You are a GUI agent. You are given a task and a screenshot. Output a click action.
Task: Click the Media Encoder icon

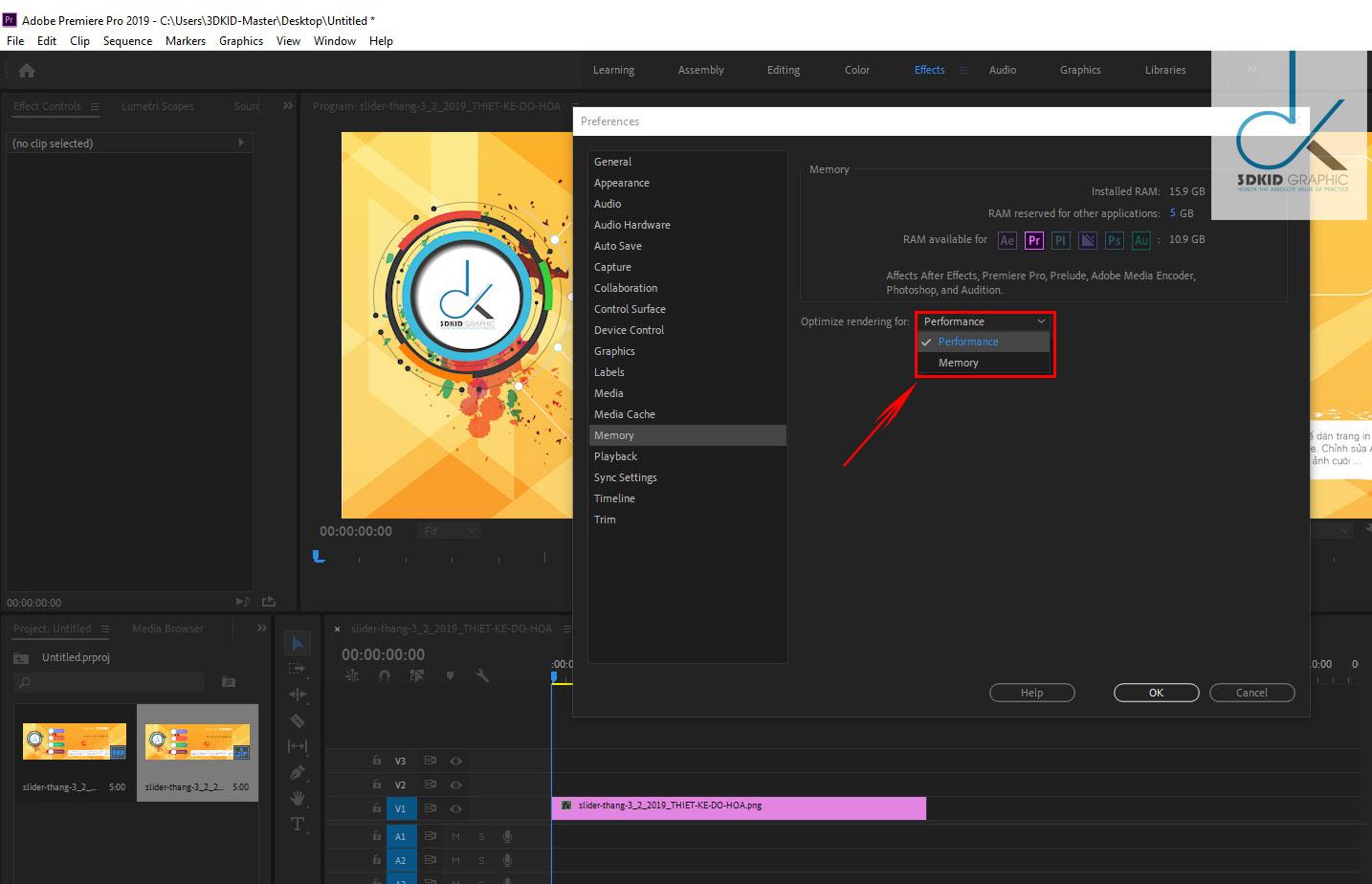(x=1088, y=240)
